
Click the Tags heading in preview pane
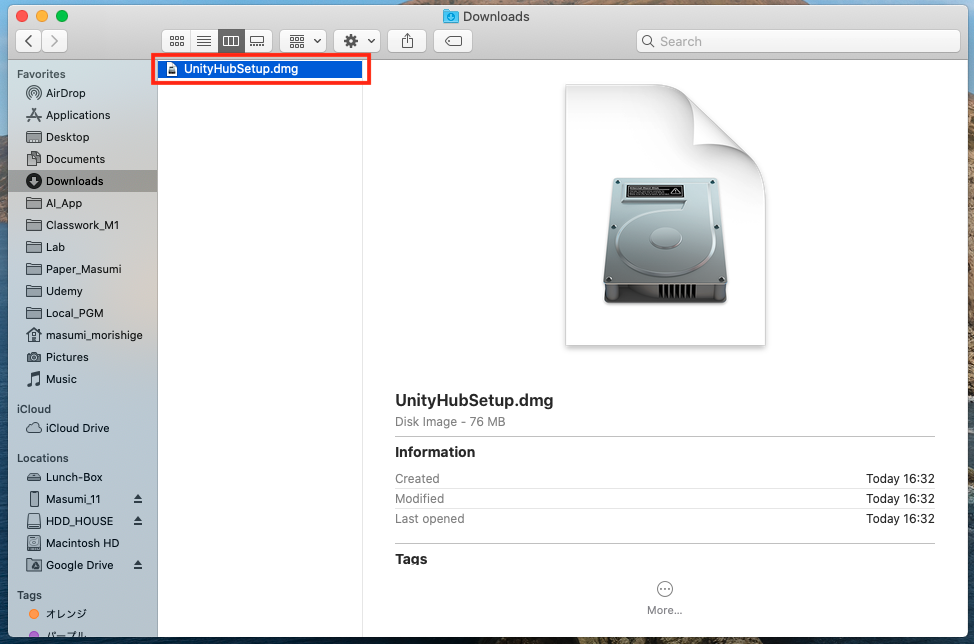[x=411, y=558]
